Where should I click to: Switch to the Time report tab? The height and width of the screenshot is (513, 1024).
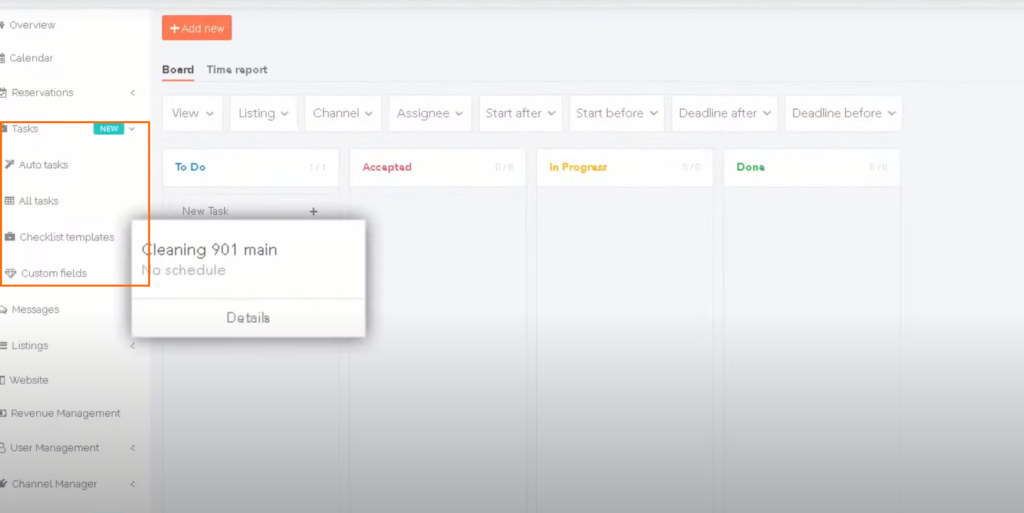pyautogui.click(x=237, y=70)
